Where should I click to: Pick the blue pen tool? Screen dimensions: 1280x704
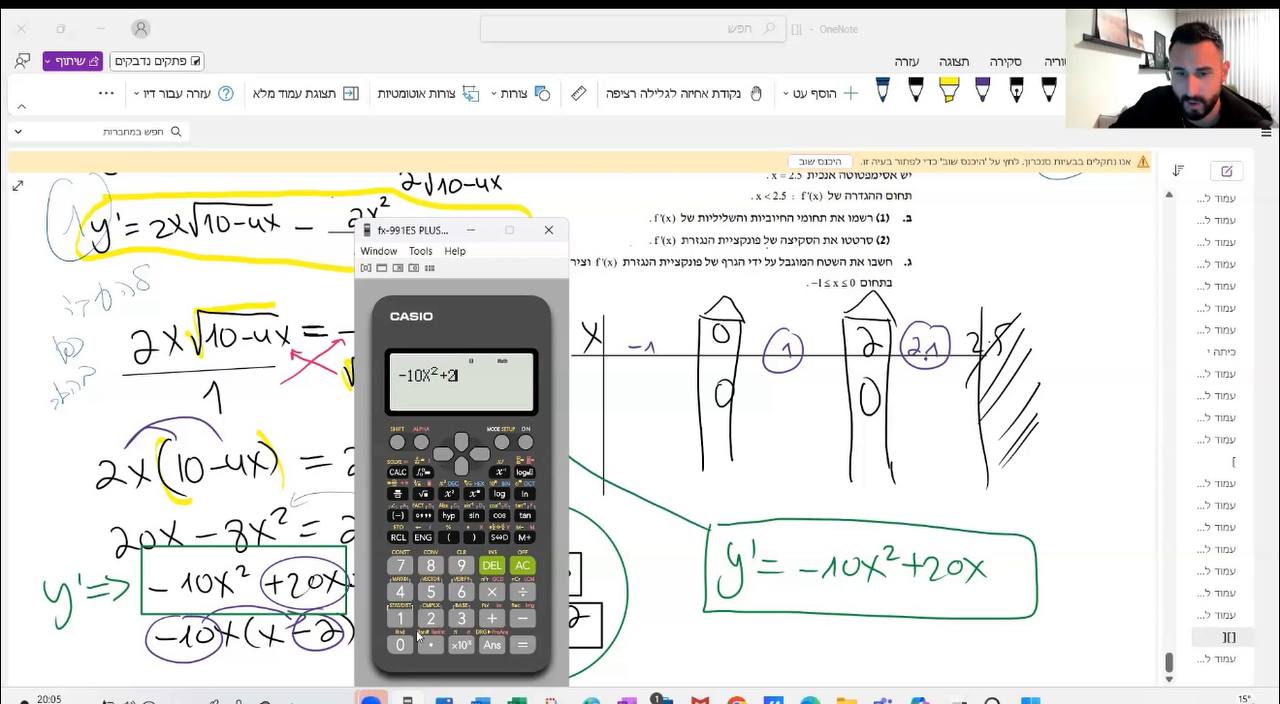882,91
